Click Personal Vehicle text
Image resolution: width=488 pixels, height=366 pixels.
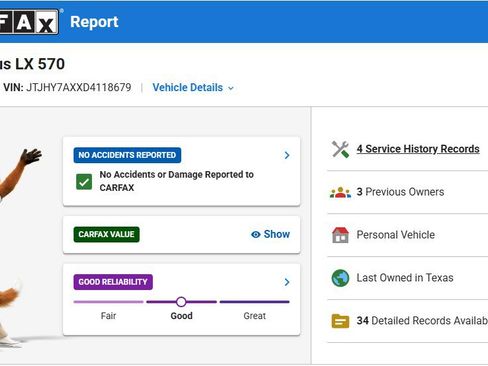coord(396,235)
